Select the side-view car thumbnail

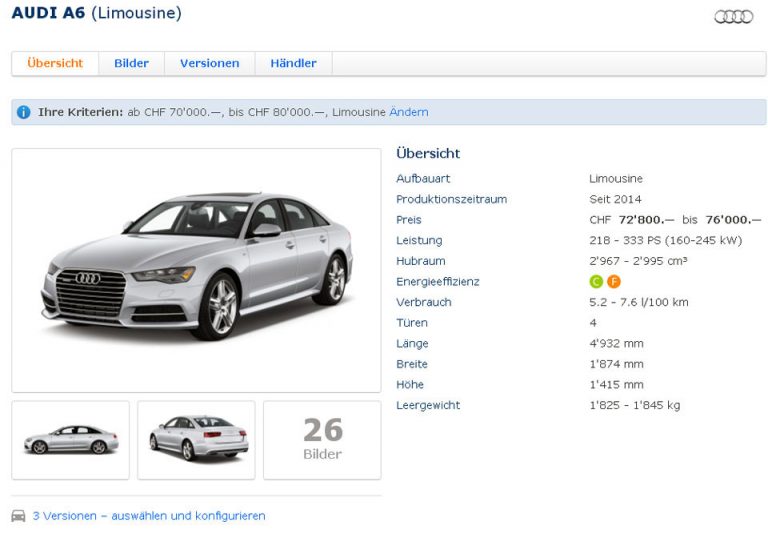tap(70, 440)
